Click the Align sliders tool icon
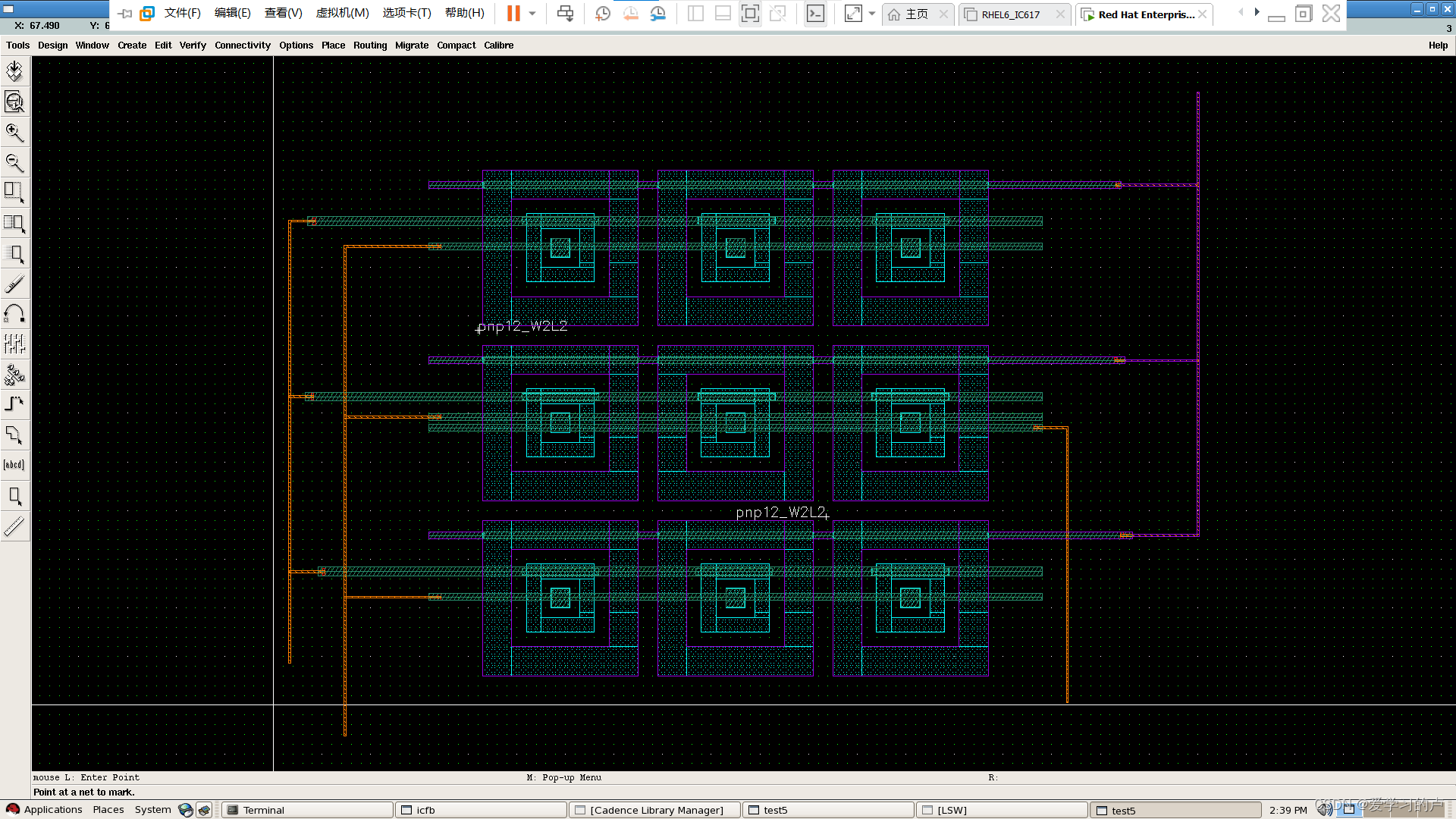The width and height of the screenshot is (1456, 819). point(14,344)
